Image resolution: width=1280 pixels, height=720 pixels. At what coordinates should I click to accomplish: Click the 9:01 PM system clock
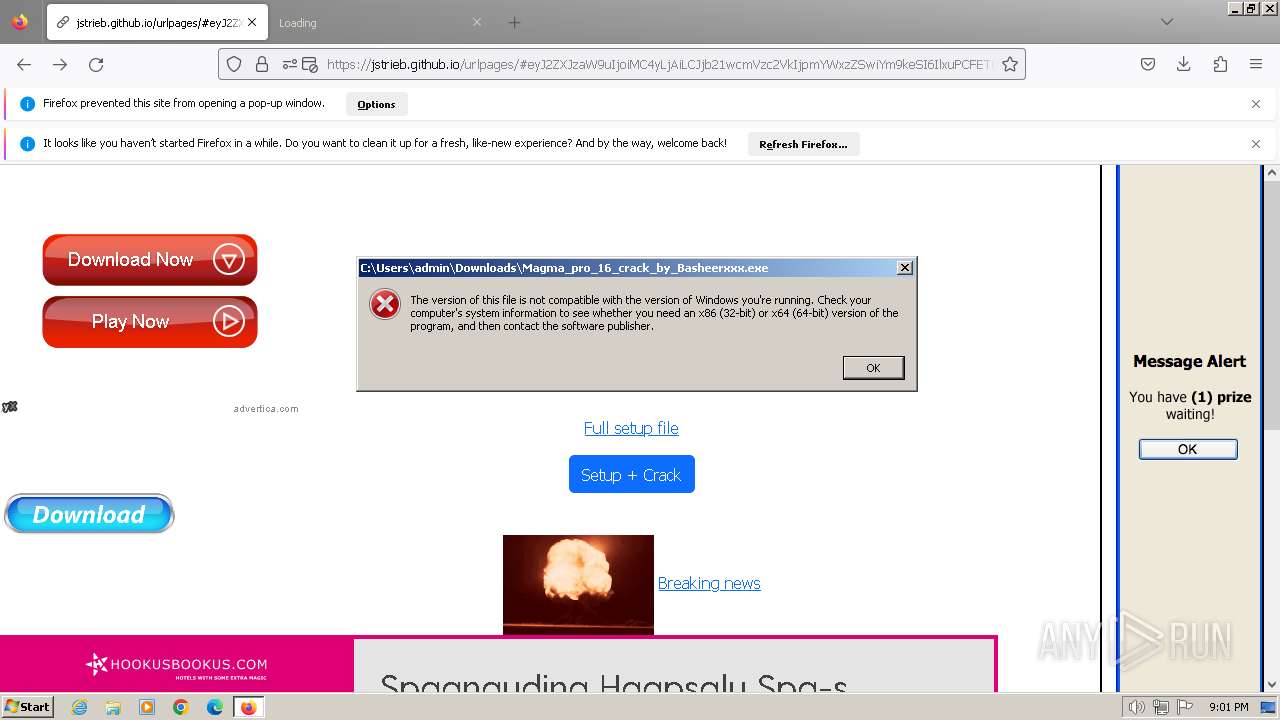[x=1228, y=707]
